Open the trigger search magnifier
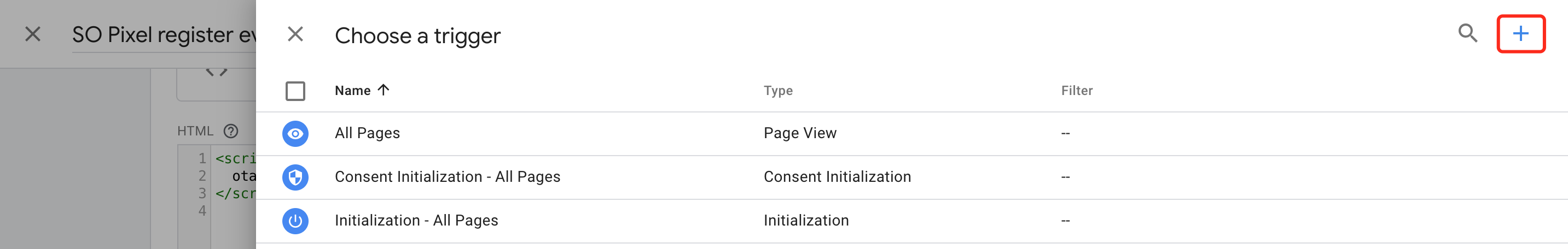Screen dimensions: 1568x249 pyautogui.click(x=1467, y=34)
